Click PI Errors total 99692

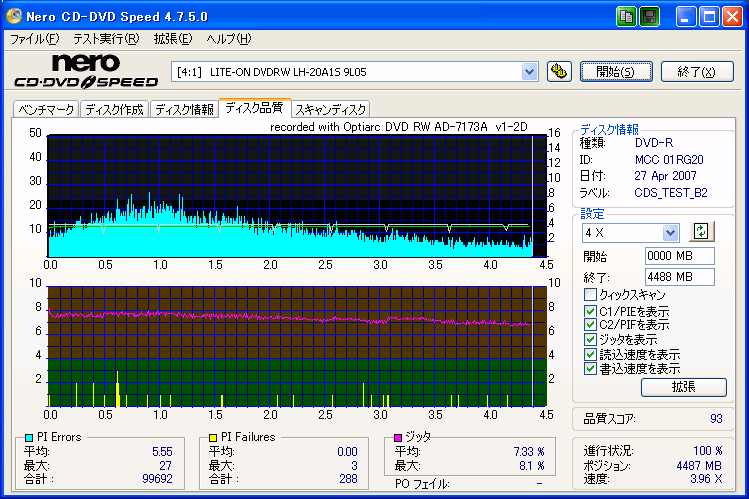coord(157,478)
